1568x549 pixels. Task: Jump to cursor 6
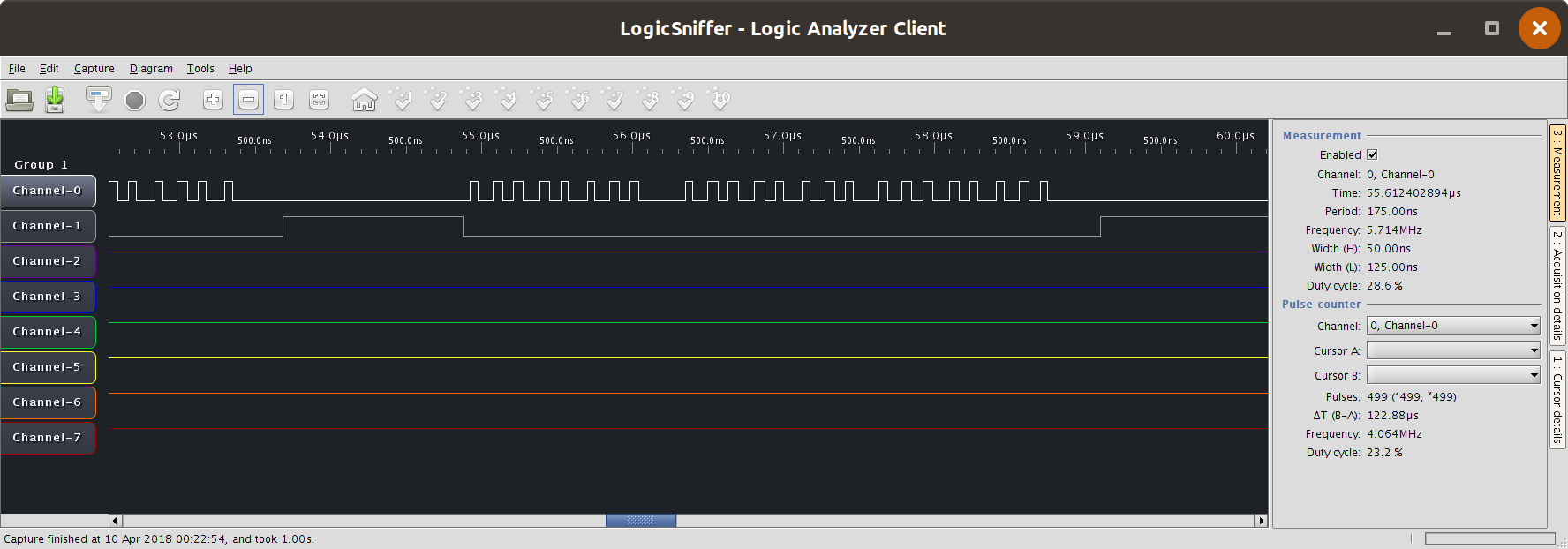coord(579,100)
